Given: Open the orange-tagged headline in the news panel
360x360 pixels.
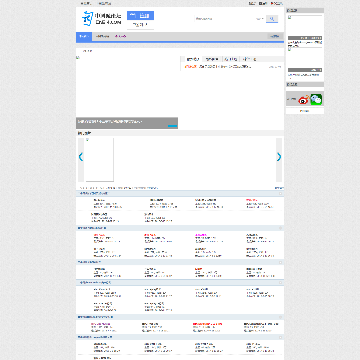Looking at the screenshot, I should [x=218, y=67].
